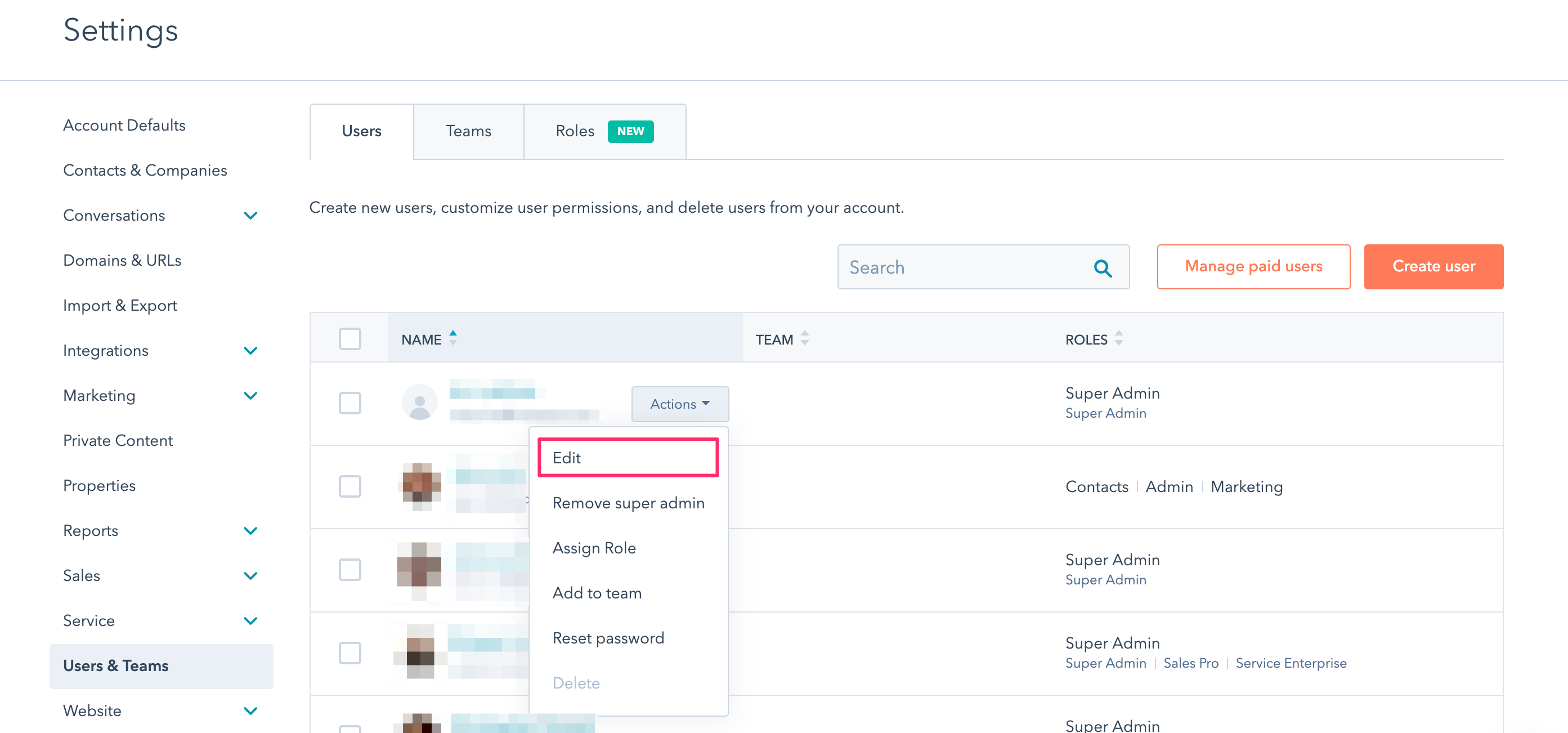The width and height of the screenshot is (1568, 733).
Task: Check the third user row checkbox
Action: [350, 570]
